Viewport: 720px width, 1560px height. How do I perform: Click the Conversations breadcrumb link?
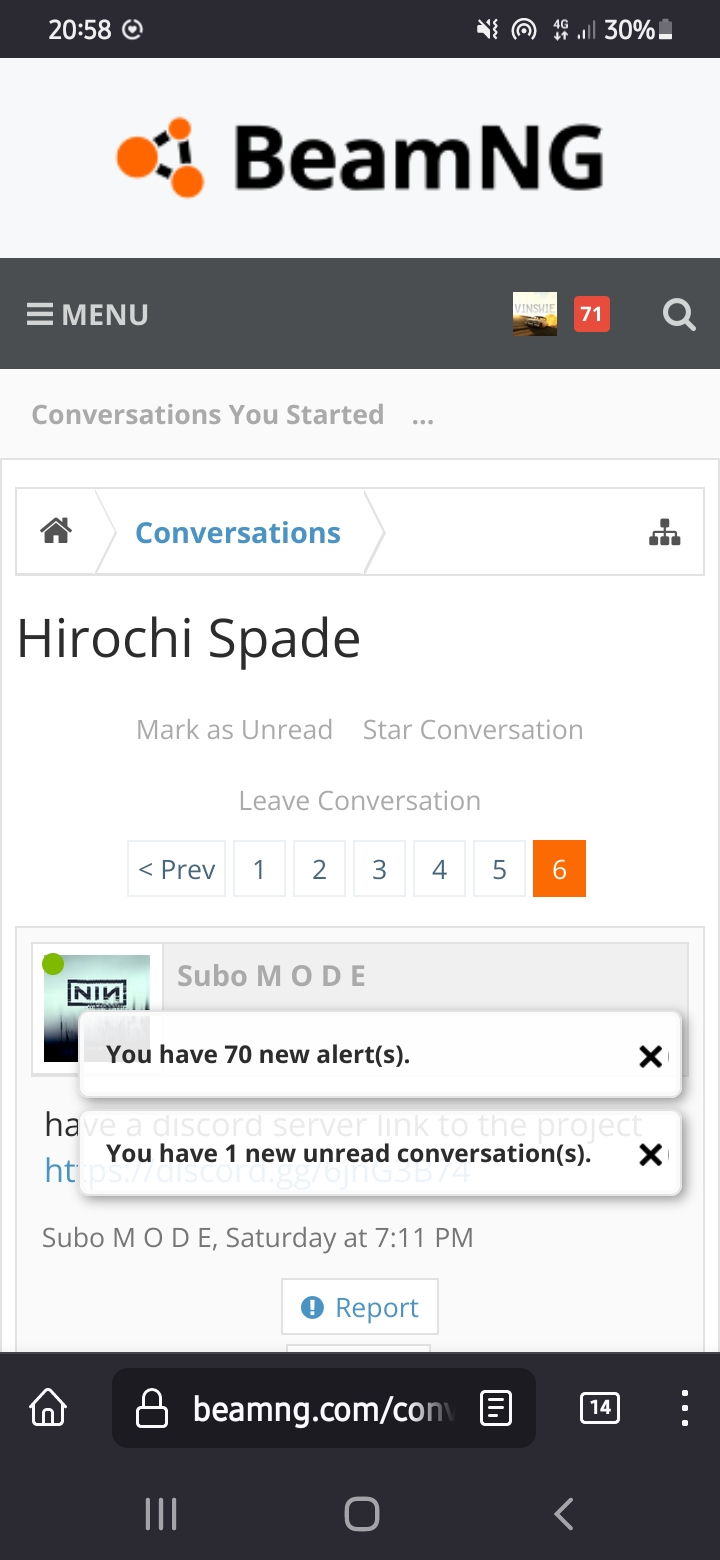pyautogui.click(x=238, y=533)
